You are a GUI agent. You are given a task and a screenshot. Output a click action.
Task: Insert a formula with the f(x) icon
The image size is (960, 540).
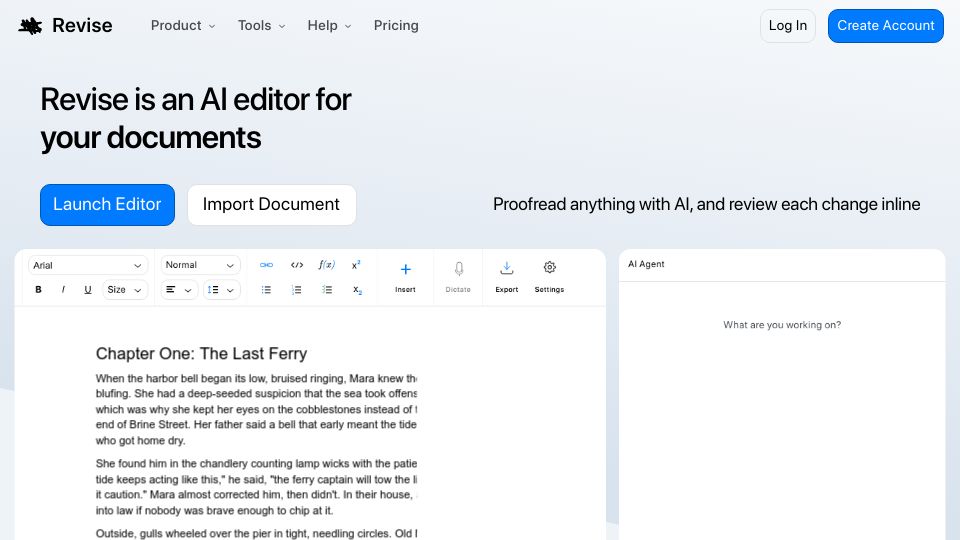pyautogui.click(x=327, y=265)
